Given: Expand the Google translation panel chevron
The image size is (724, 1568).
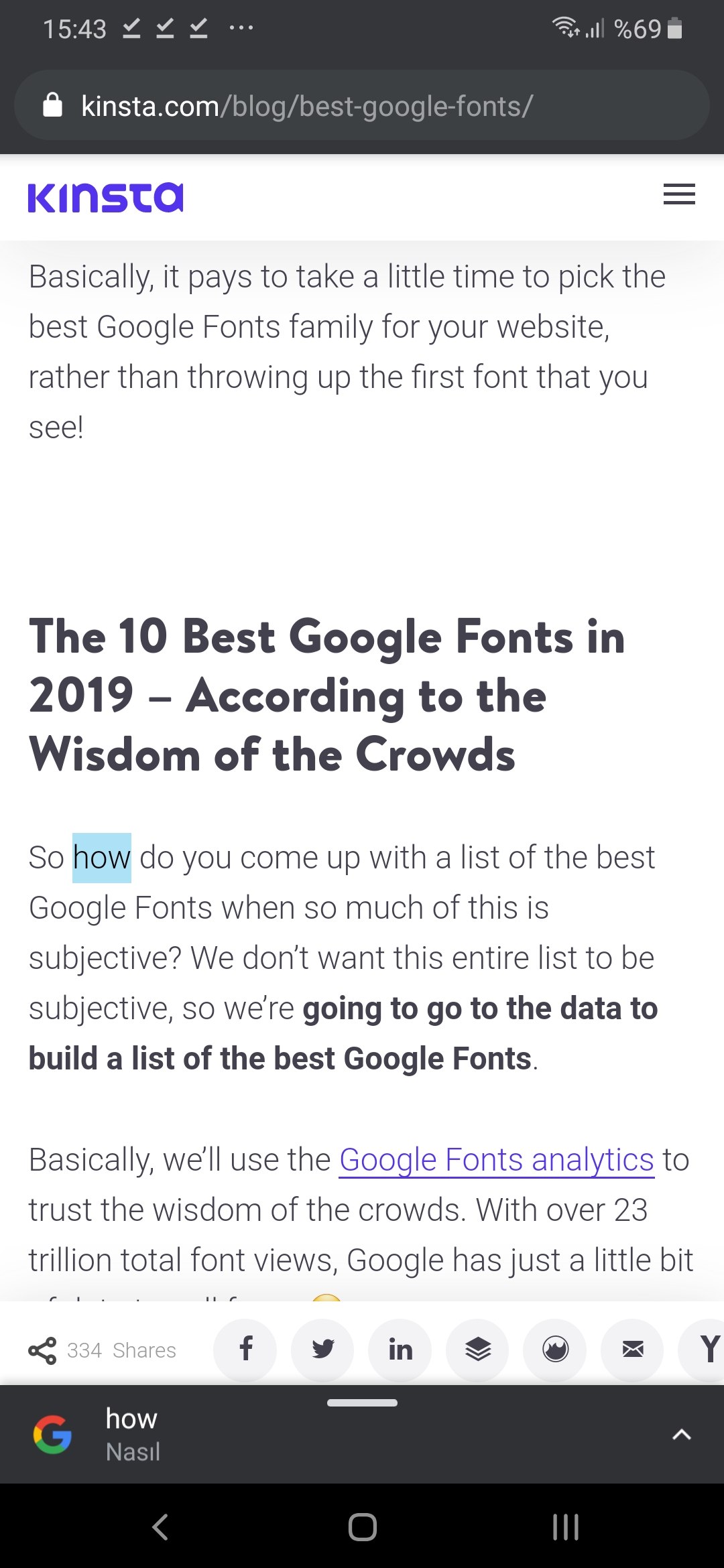Looking at the screenshot, I should [682, 1435].
